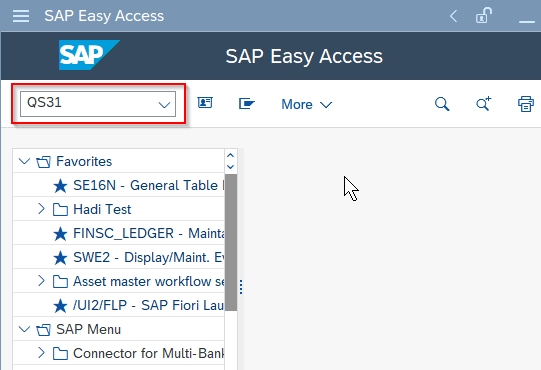Viewport: 541px width, 370px height.
Task: Click the printer icon
Action: click(x=526, y=104)
